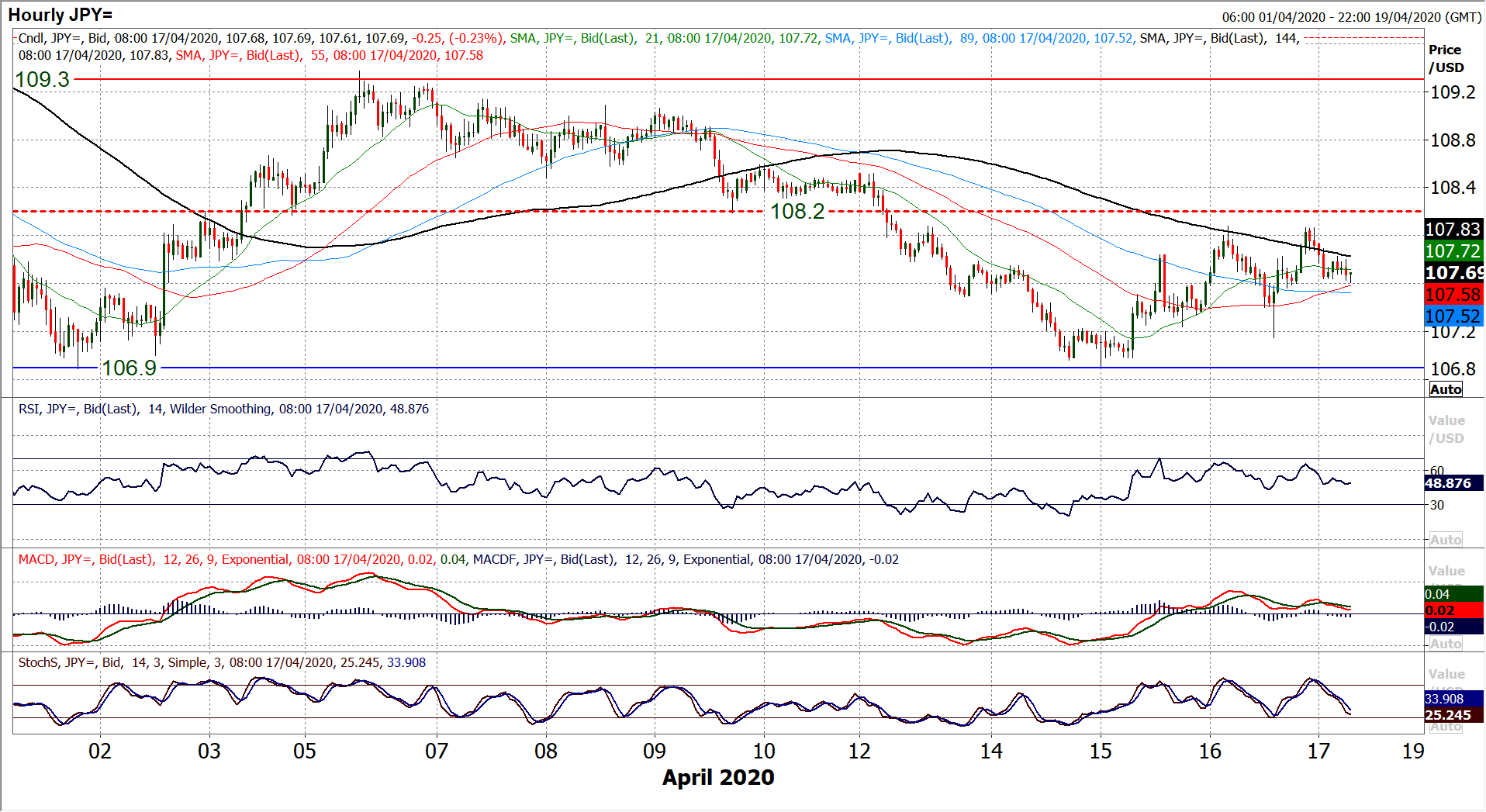This screenshot has height=812, width=1486.
Task: Click the RSI indicator legend text
Action: click(223, 409)
